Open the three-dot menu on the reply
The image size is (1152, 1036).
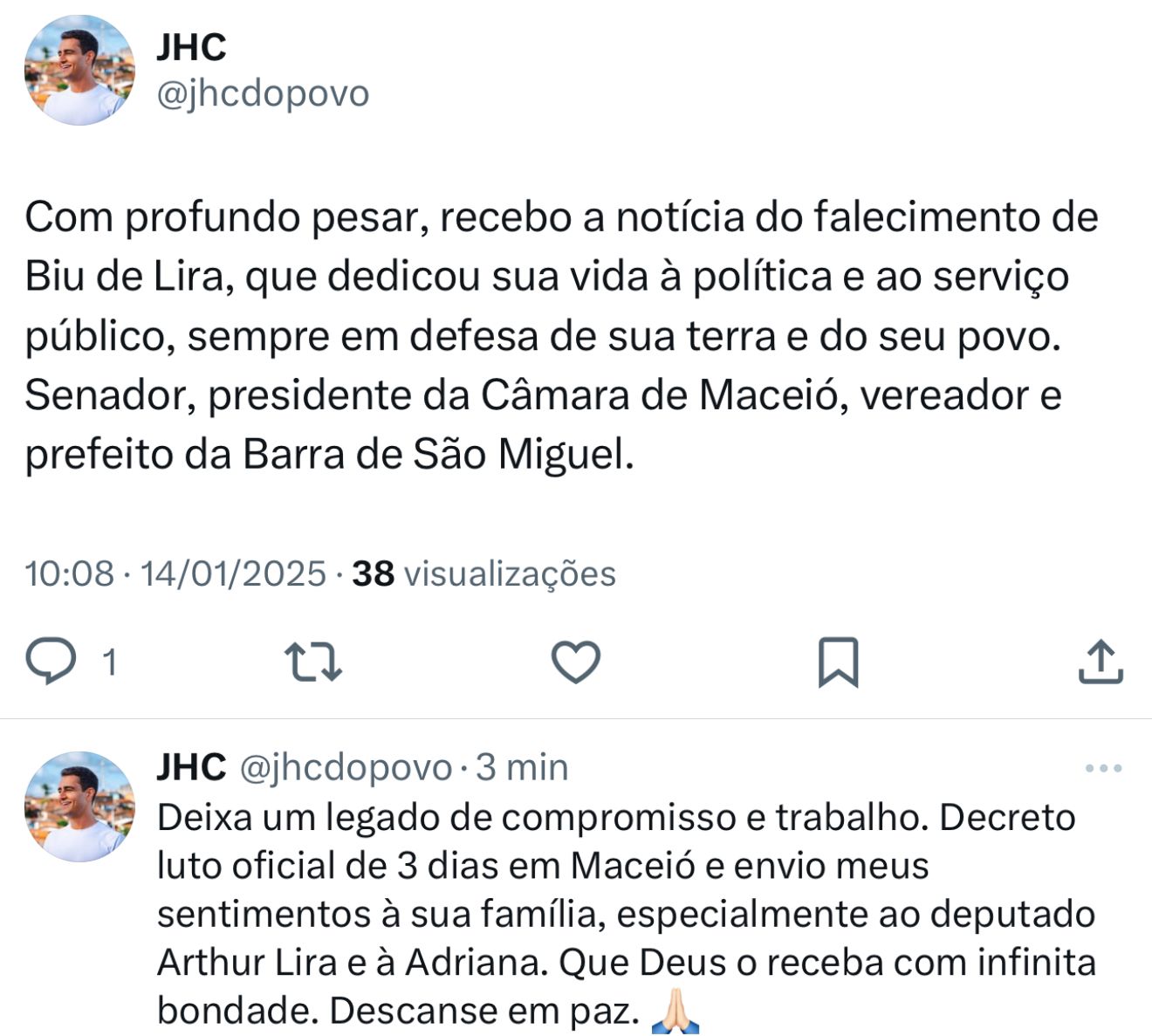coord(1103,769)
